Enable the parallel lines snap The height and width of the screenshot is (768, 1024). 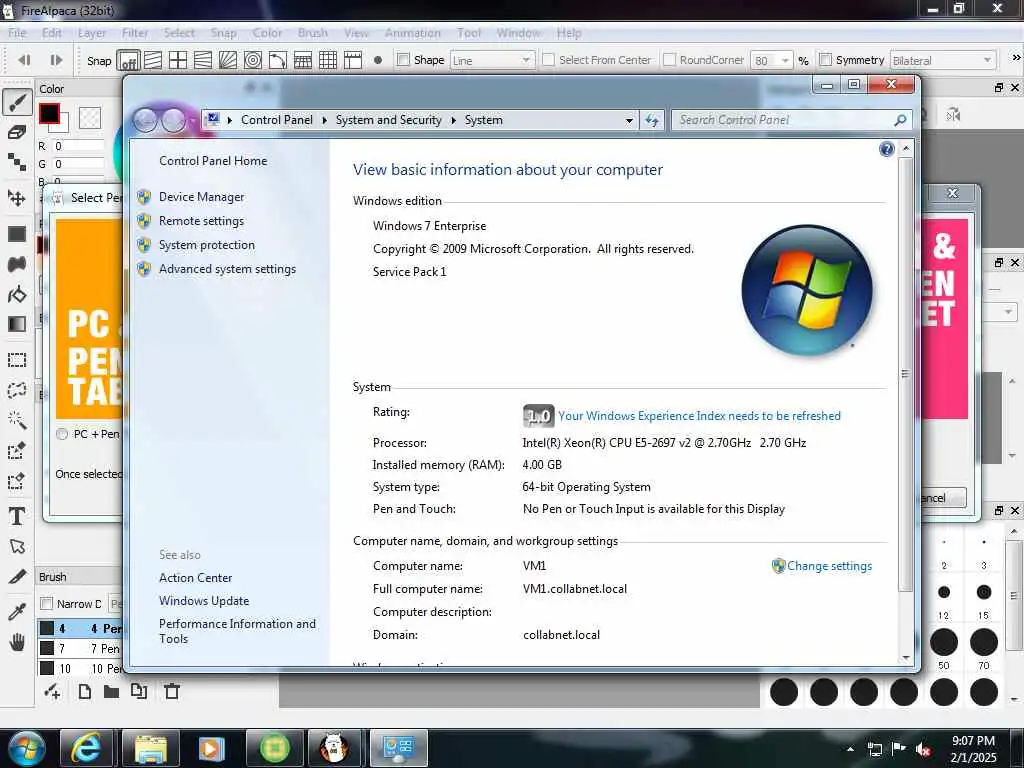click(153, 60)
